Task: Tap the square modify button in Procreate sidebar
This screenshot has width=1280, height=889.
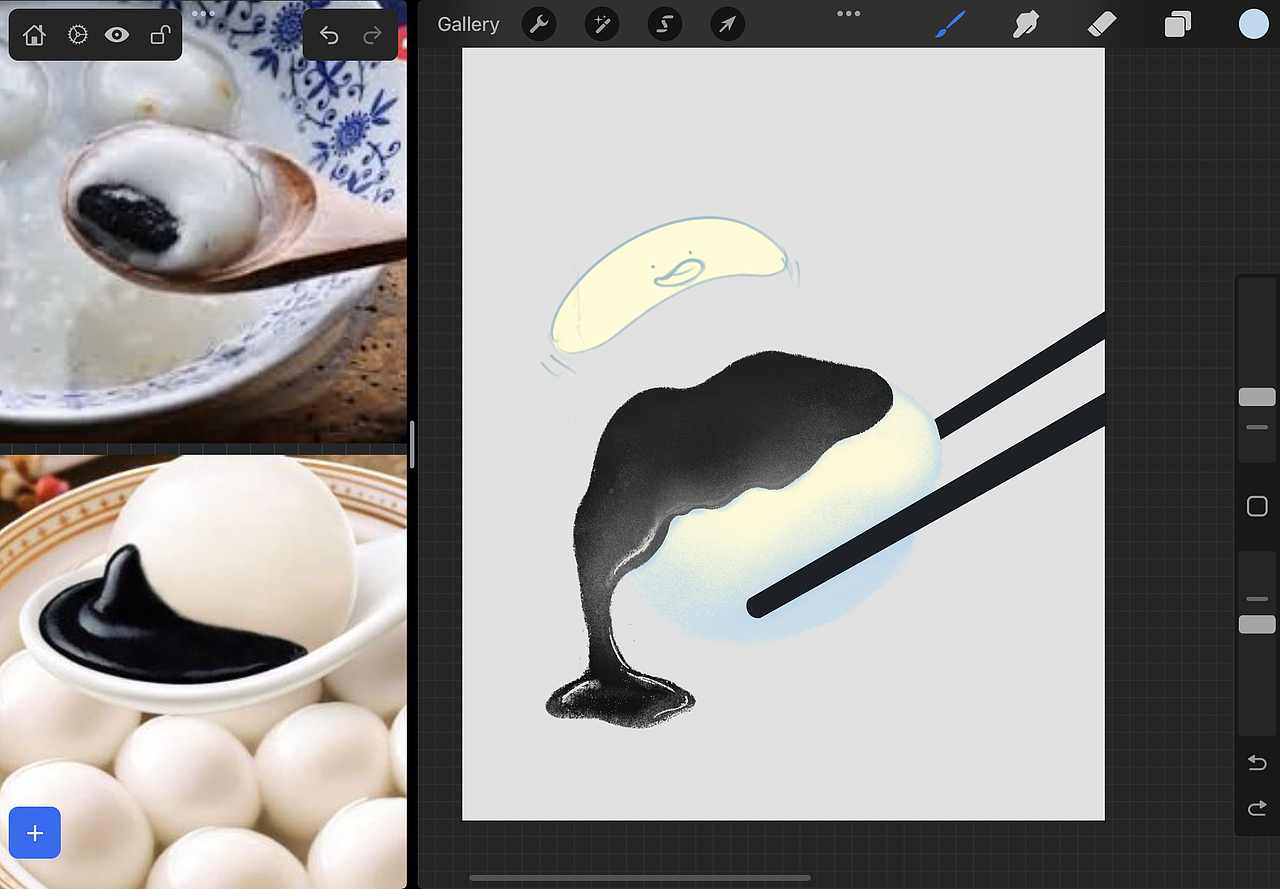Action: coord(1257,506)
